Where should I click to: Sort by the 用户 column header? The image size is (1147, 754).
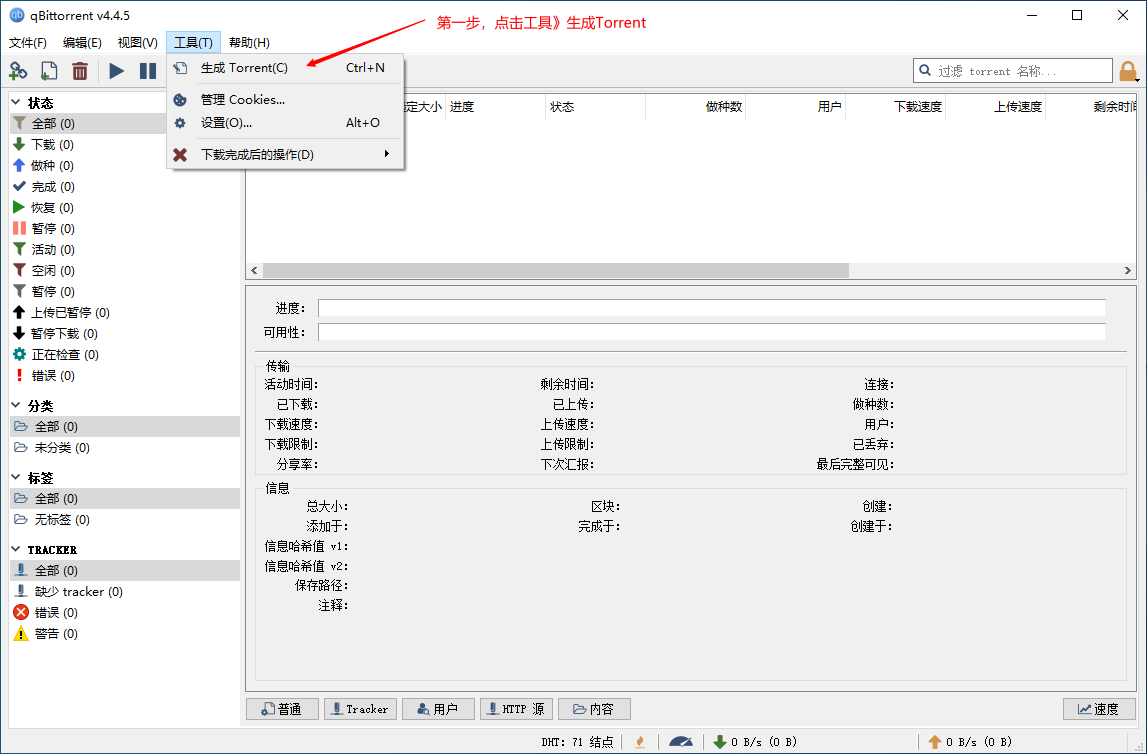tap(796, 107)
